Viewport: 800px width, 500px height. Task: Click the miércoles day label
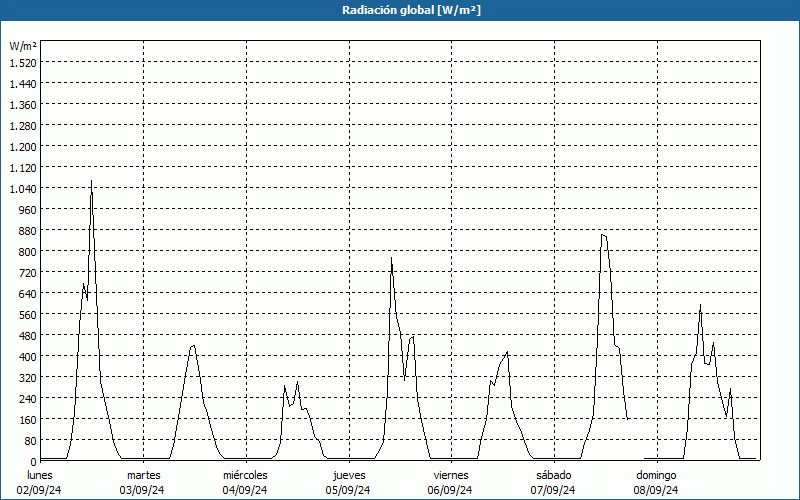click(245, 475)
